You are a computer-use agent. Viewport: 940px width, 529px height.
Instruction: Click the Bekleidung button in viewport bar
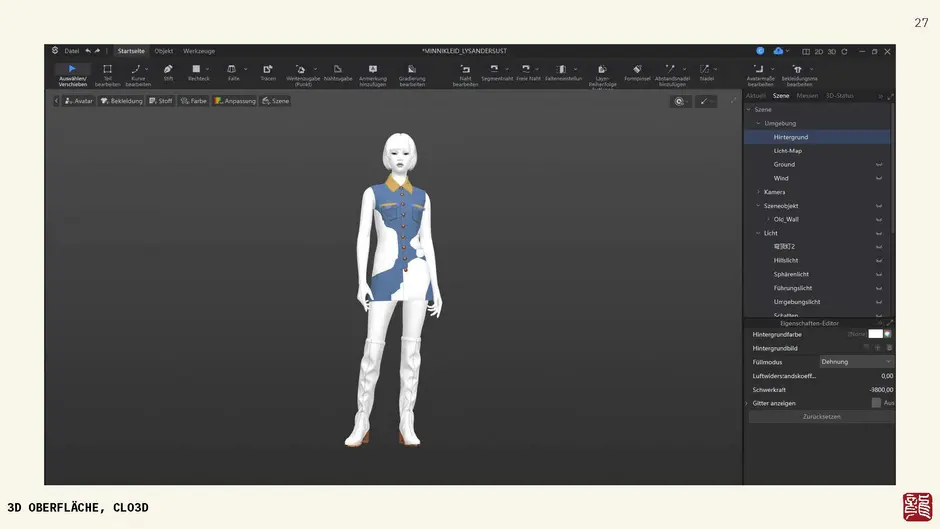pos(121,101)
